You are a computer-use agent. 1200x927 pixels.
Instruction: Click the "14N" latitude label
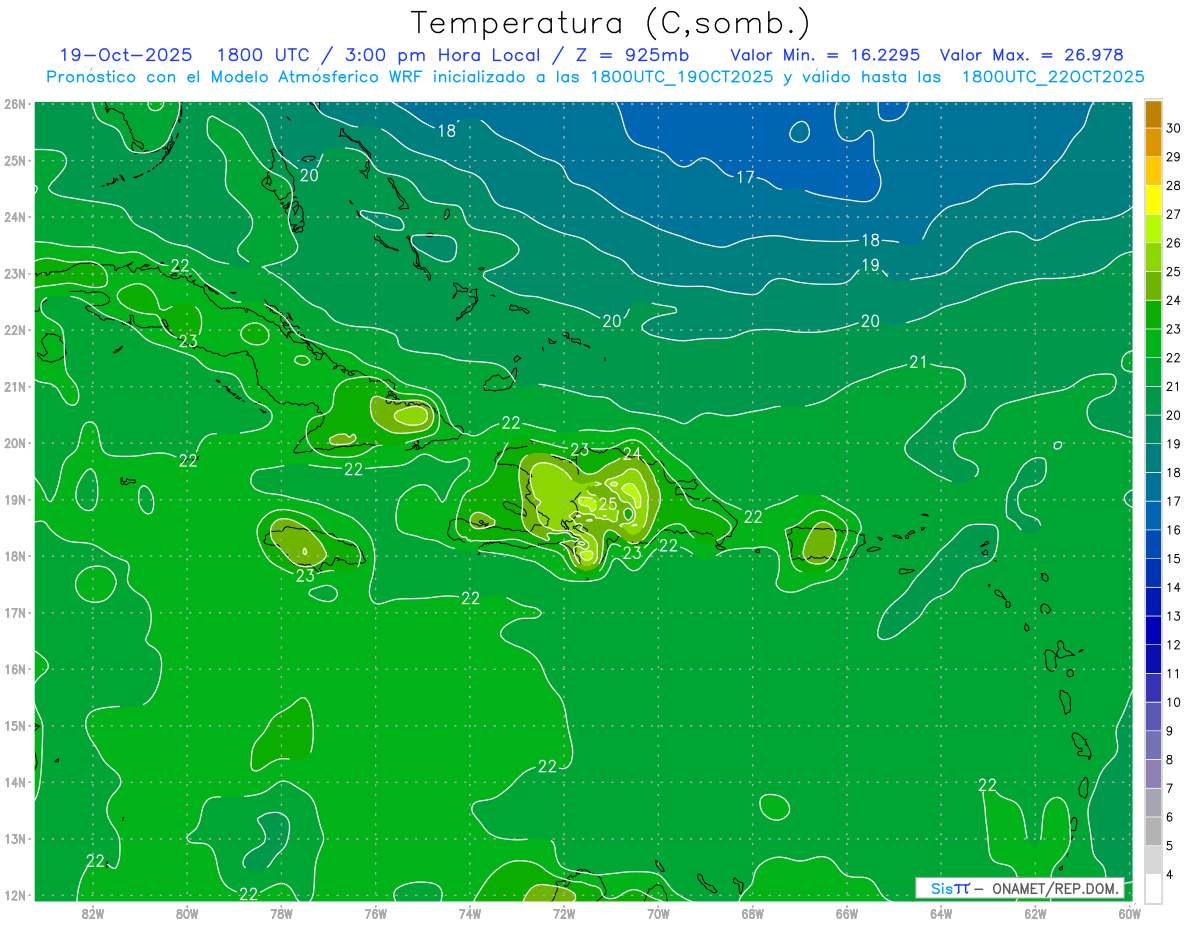pos(15,782)
